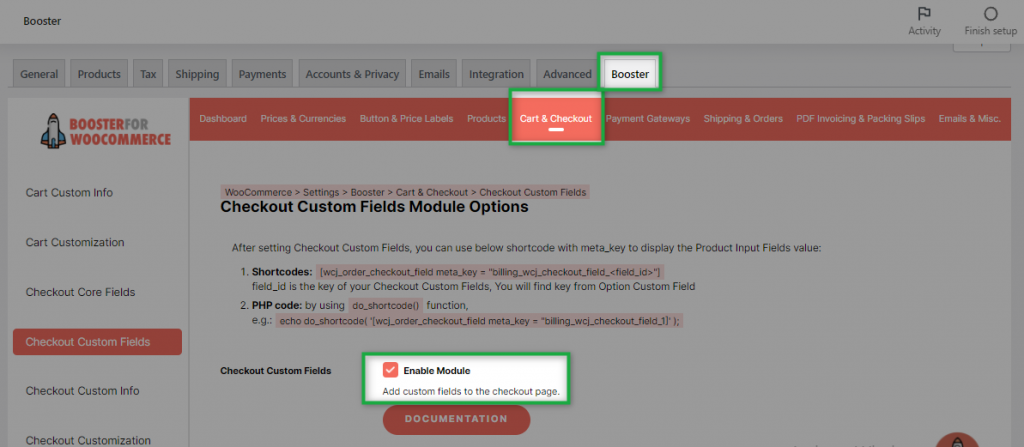Open PDF Invoicing & Packing Slips
This screenshot has height=447, width=1024.
[861, 119]
